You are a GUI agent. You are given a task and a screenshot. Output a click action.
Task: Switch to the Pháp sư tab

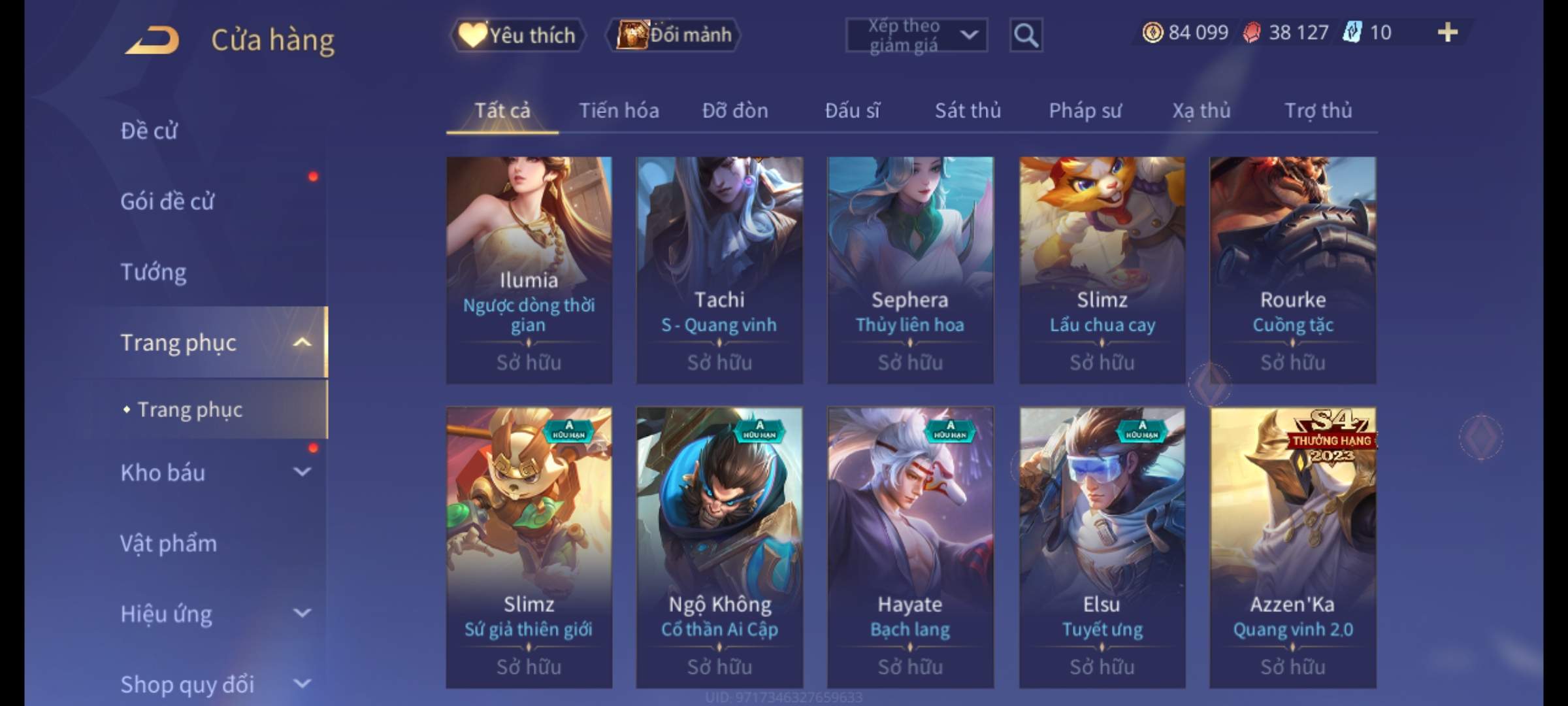pos(1085,110)
